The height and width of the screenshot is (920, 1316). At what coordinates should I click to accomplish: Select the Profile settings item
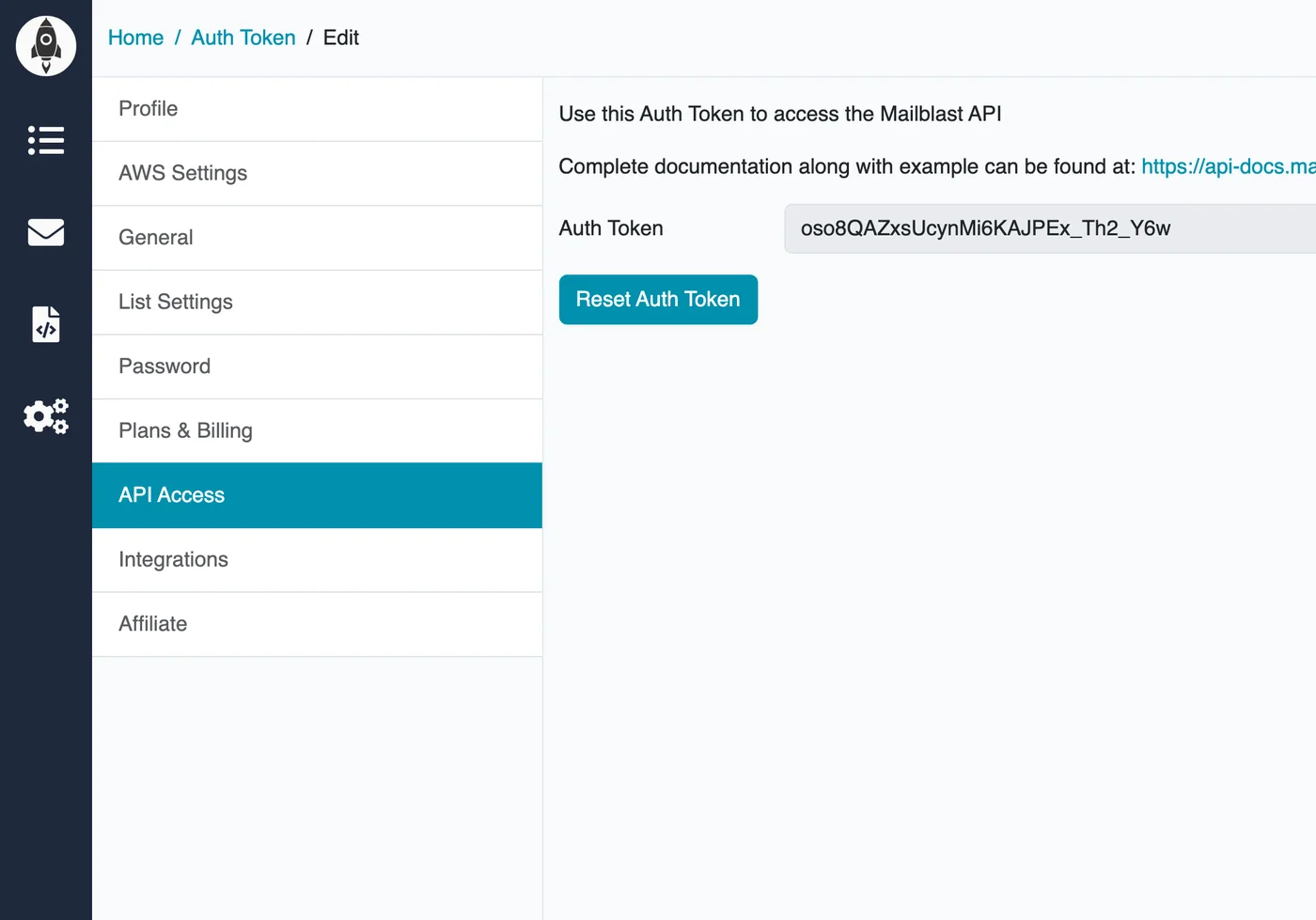tap(318, 109)
